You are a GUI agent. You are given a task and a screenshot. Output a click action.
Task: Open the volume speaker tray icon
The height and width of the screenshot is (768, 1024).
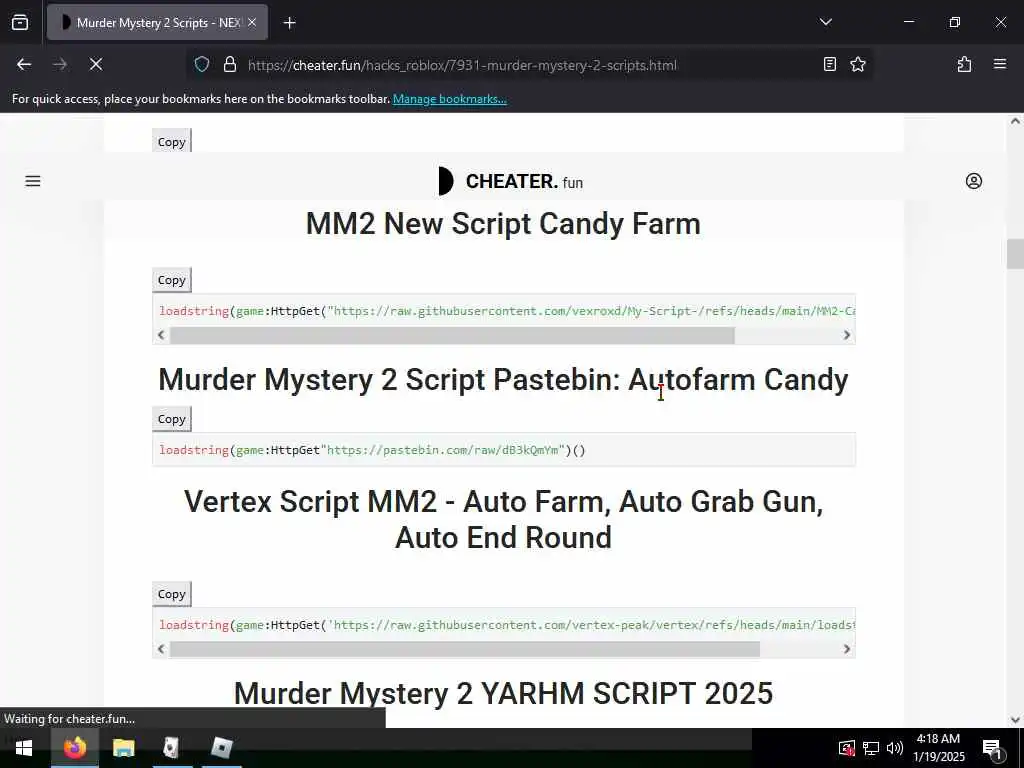pos(895,748)
